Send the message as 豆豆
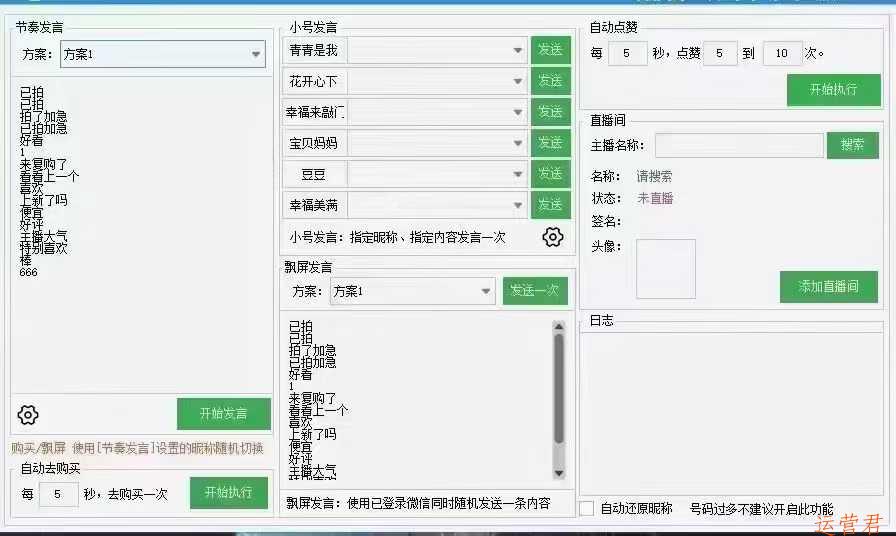 (x=550, y=174)
